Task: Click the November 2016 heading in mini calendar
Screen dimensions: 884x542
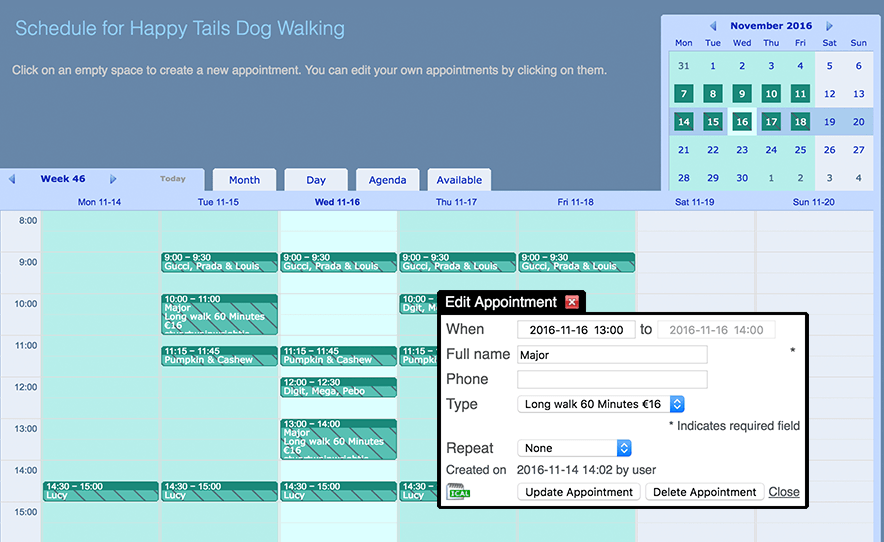Action: coord(771,26)
